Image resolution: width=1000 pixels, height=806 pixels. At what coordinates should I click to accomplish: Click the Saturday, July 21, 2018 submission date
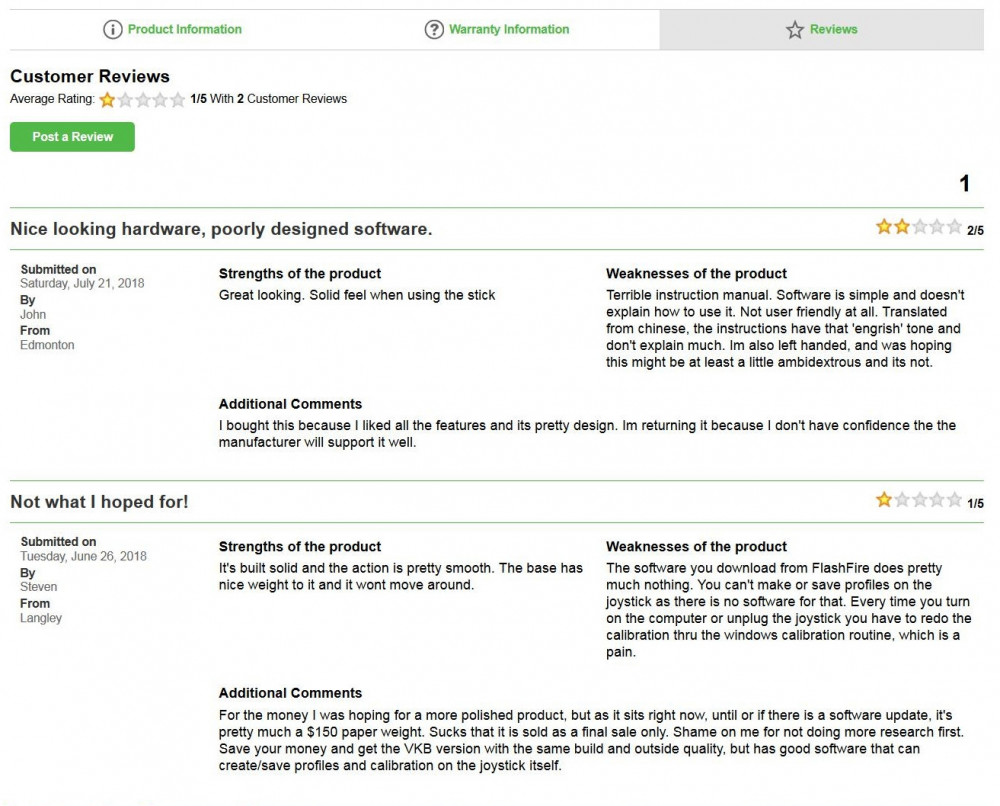point(82,283)
